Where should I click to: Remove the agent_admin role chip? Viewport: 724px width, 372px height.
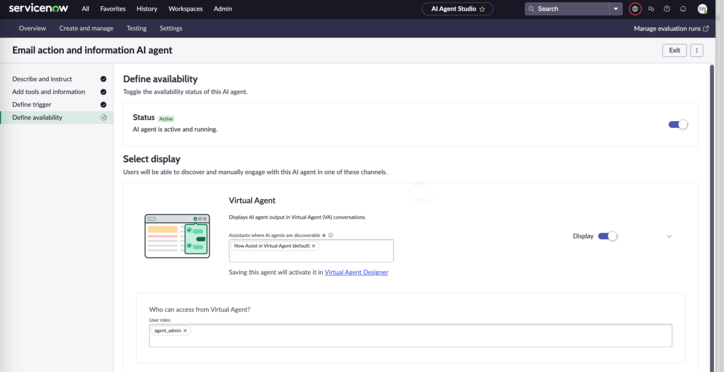185,331
